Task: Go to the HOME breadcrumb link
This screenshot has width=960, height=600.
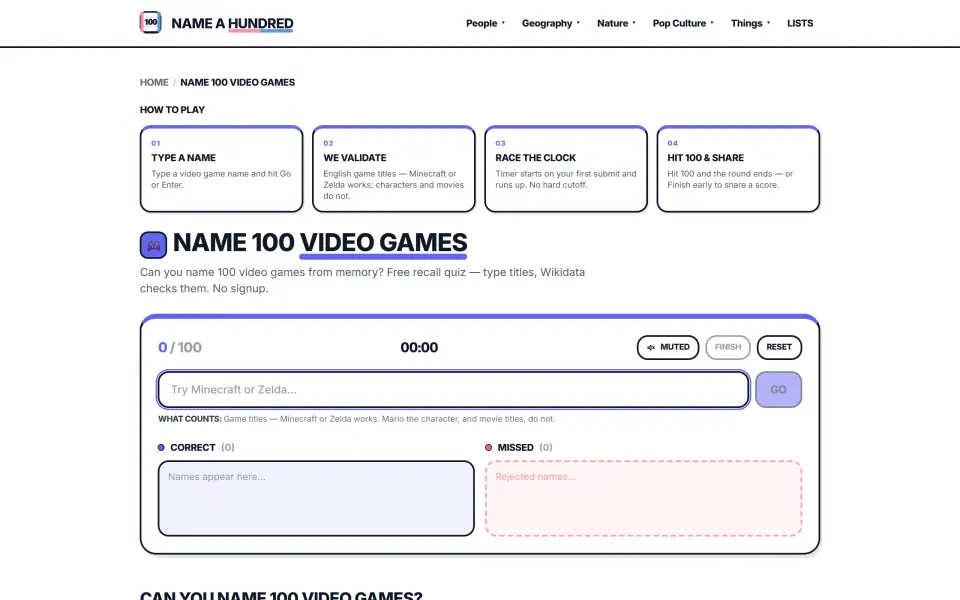Action: click(x=154, y=82)
